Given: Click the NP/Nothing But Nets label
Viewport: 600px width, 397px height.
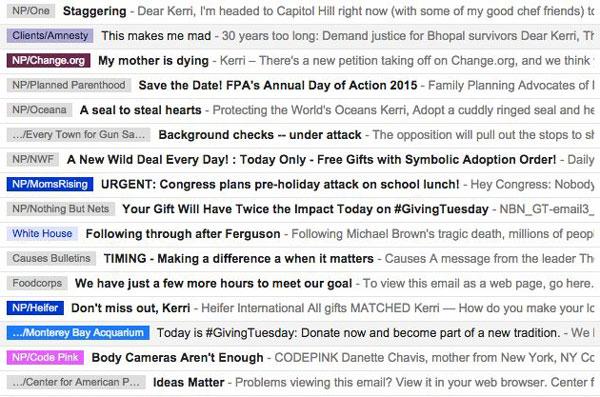Looking at the screenshot, I should 60,209.
